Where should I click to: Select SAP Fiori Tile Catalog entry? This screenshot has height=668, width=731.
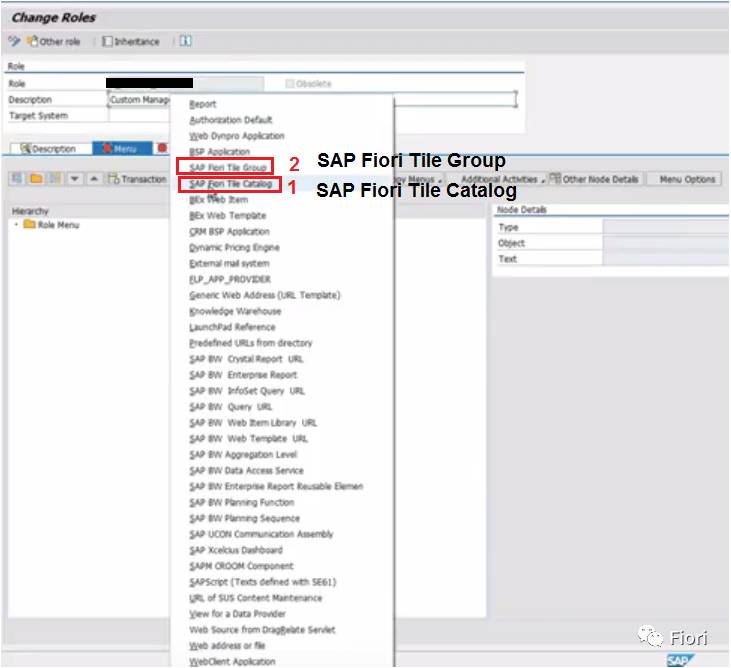point(230,184)
